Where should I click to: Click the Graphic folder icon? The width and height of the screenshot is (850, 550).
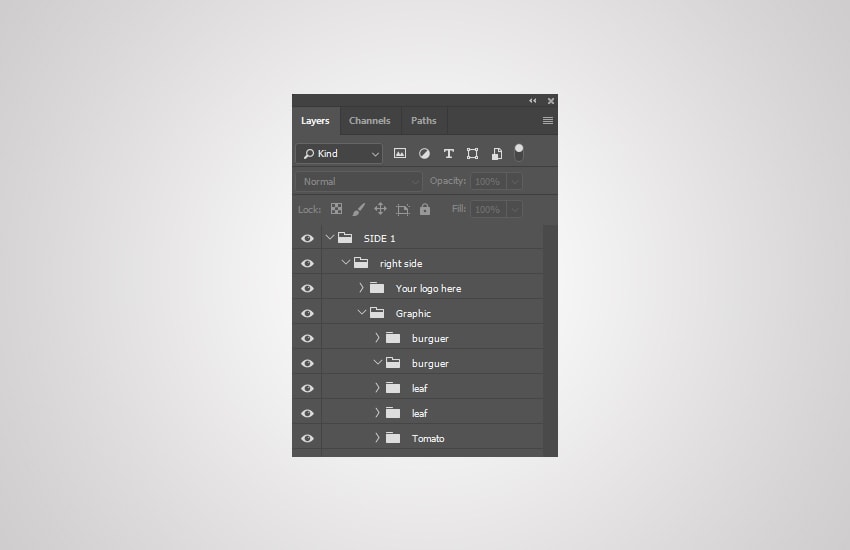377,313
